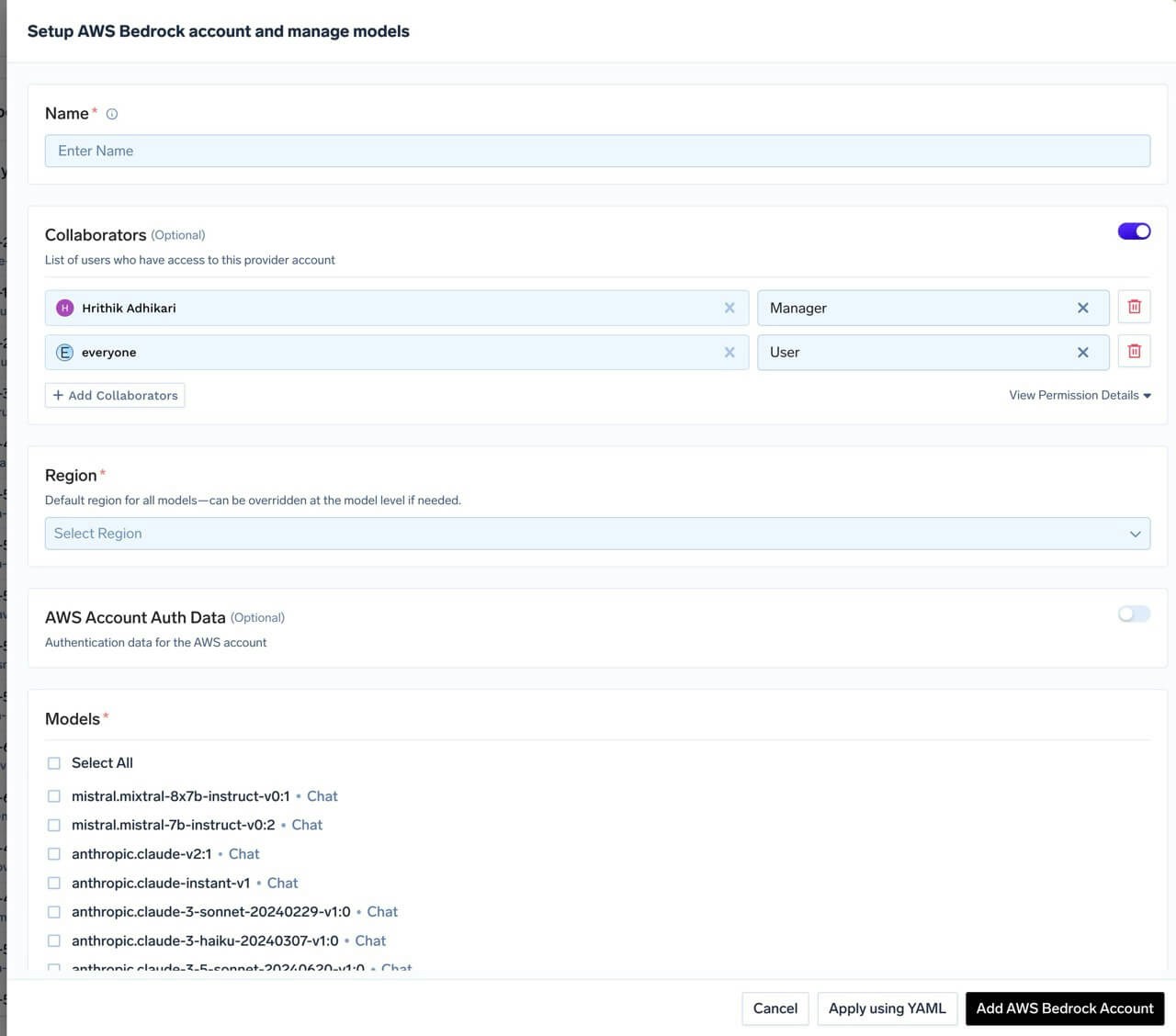Click the Models section heading
The image size is (1176, 1036).
pyautogui.click(x=73, y=719)
